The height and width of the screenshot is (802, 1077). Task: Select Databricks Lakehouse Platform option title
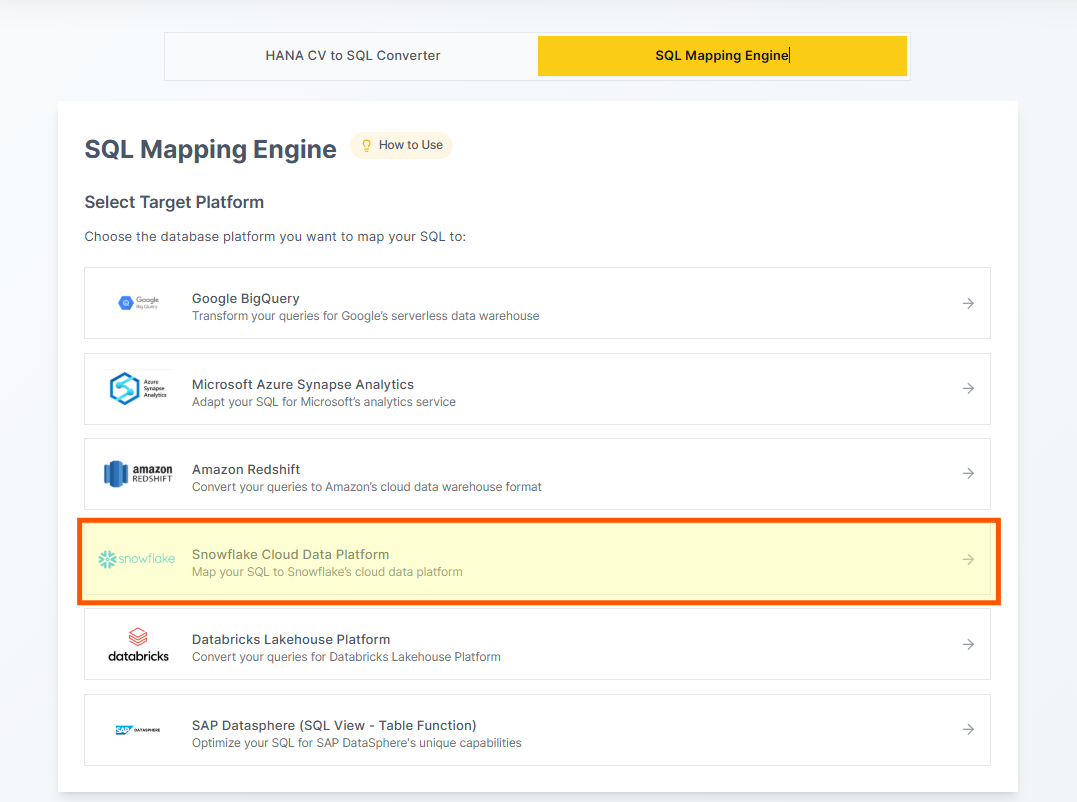[291, 639]
